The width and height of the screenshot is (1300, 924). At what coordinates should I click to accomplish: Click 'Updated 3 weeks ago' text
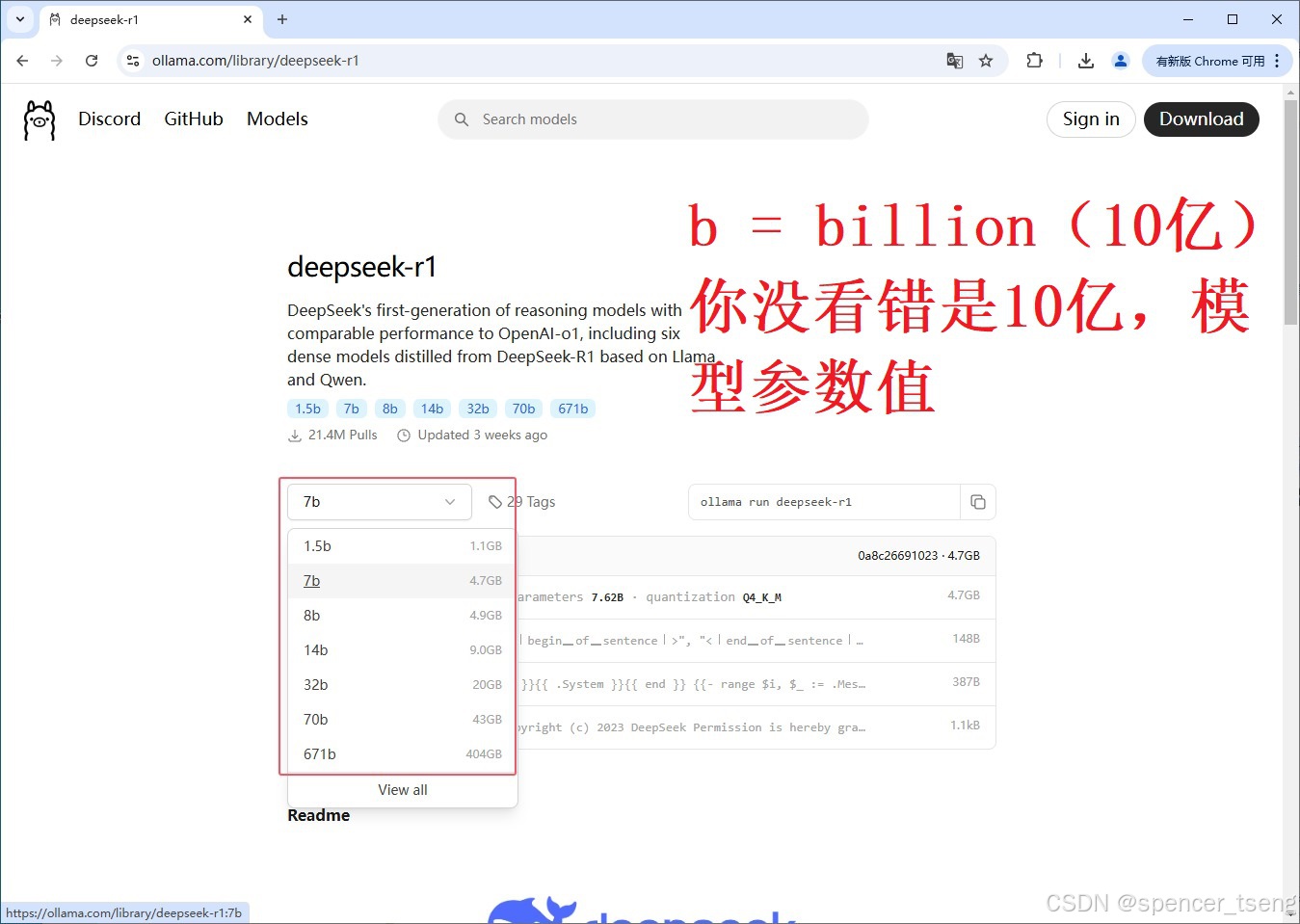coord(482,436)
